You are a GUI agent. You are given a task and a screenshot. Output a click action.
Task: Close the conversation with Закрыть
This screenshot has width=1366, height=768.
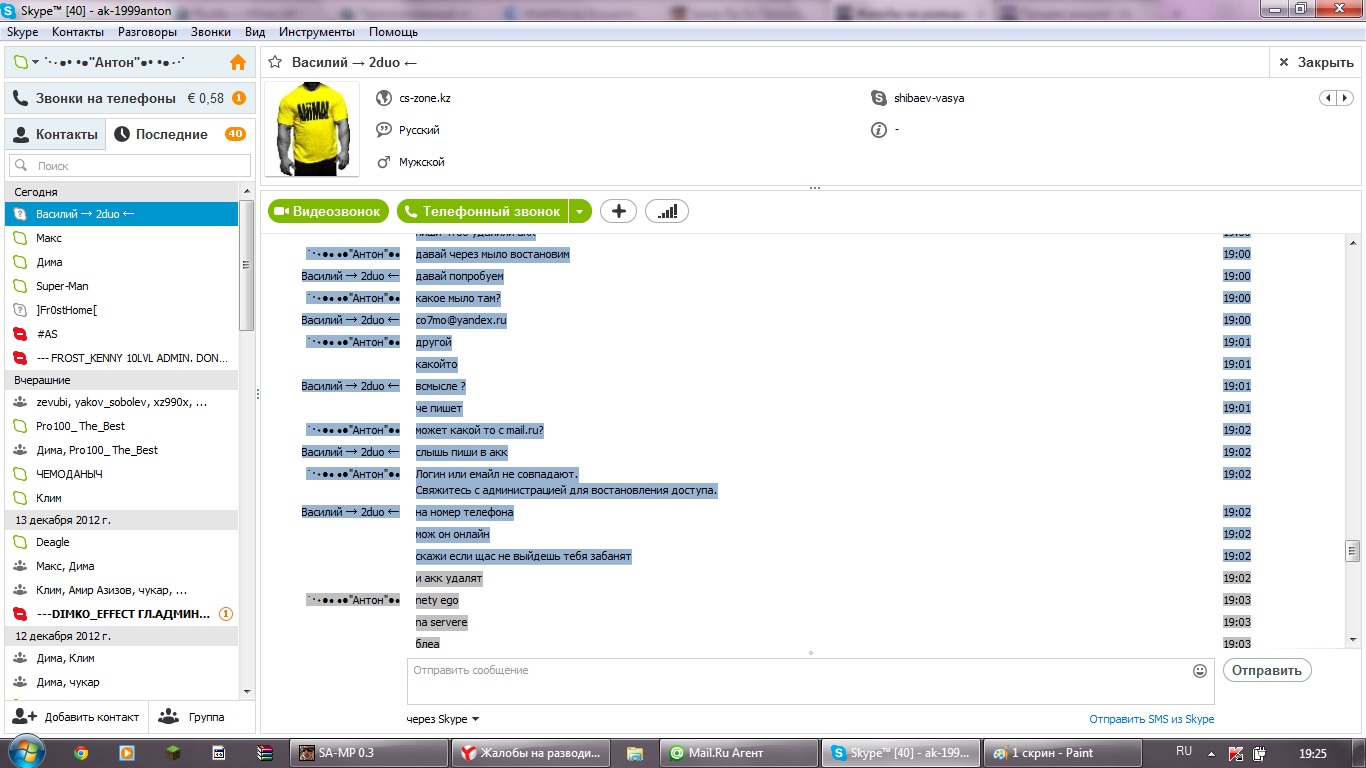click(x=1316, y=62)
